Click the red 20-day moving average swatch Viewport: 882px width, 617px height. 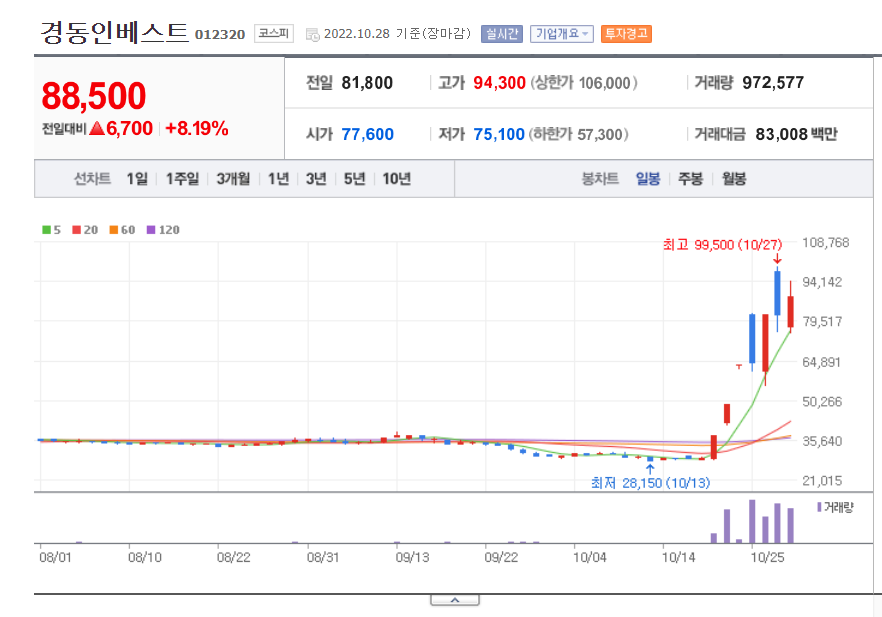pos(76,229)
